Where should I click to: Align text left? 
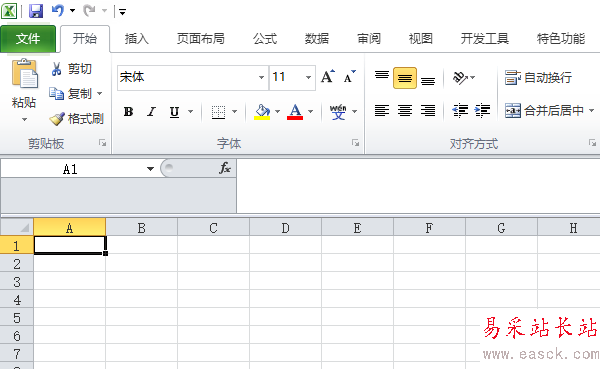pos(382,111)
